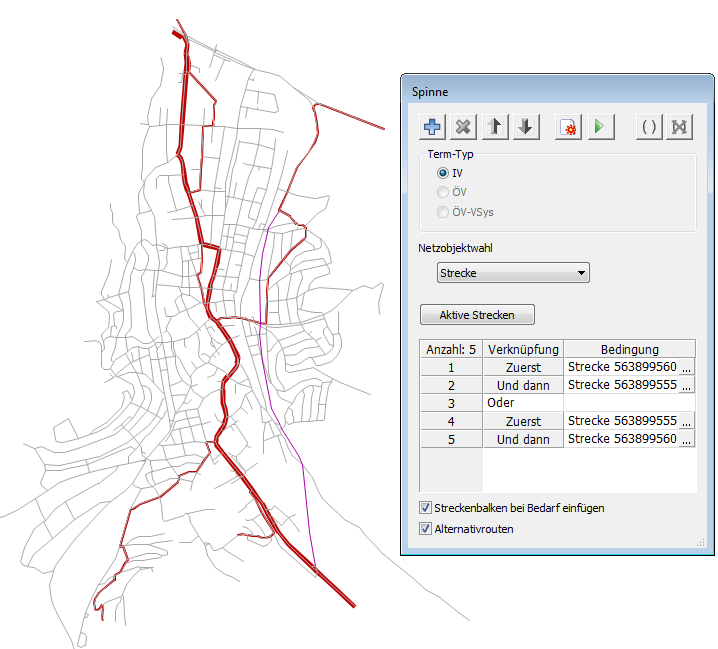Image resolution: width=718 pixels, height=649 pixels.
Task: Click the Aktive Strecken button
Action: (477, 315)
